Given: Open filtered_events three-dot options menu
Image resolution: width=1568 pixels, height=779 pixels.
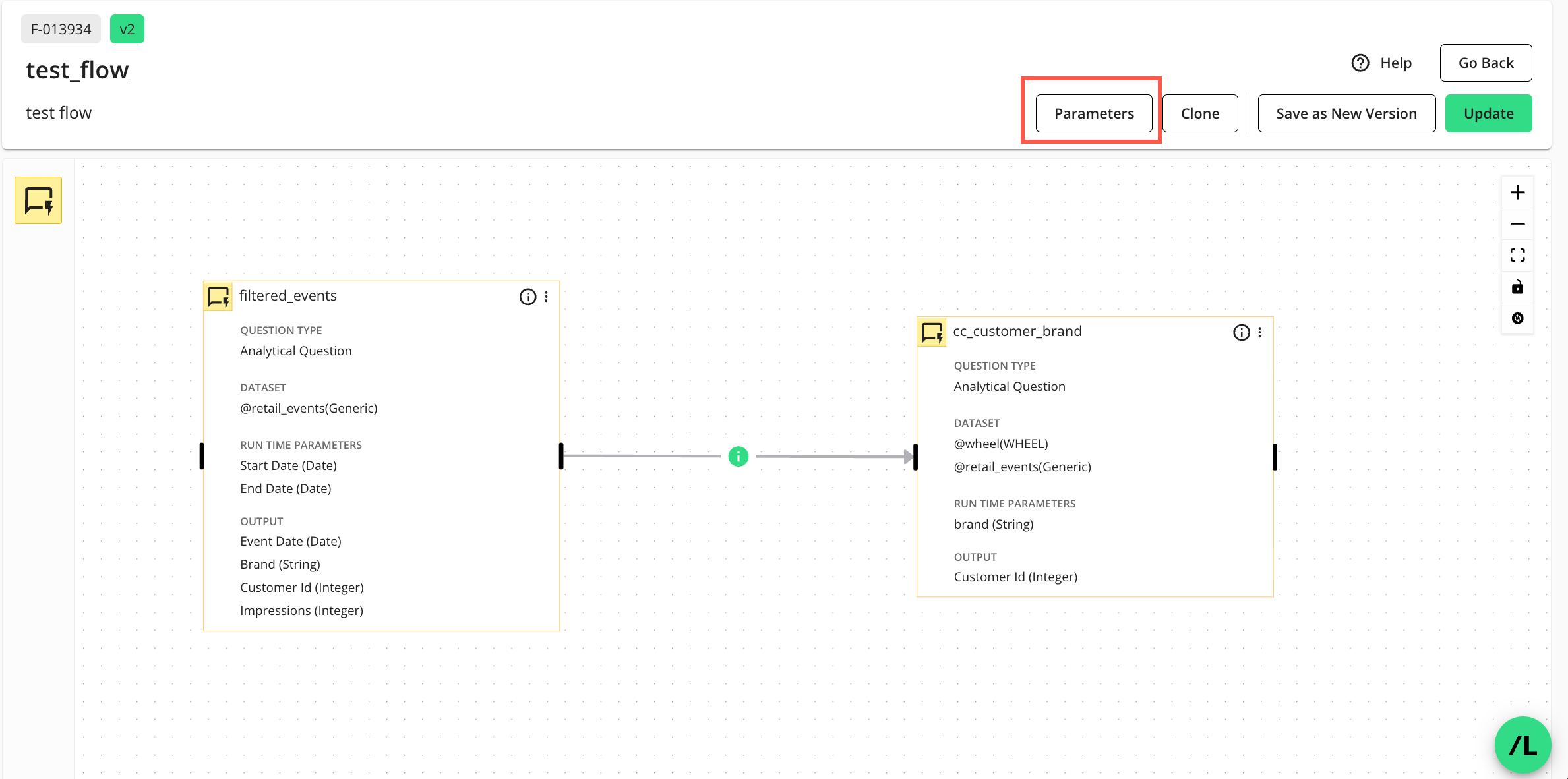Looking at the screenshot, I should click(x=546, y=297).
